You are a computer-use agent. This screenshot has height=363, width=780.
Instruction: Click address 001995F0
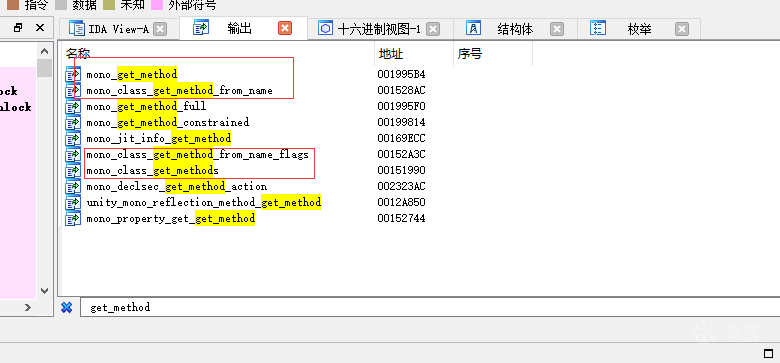401,107
